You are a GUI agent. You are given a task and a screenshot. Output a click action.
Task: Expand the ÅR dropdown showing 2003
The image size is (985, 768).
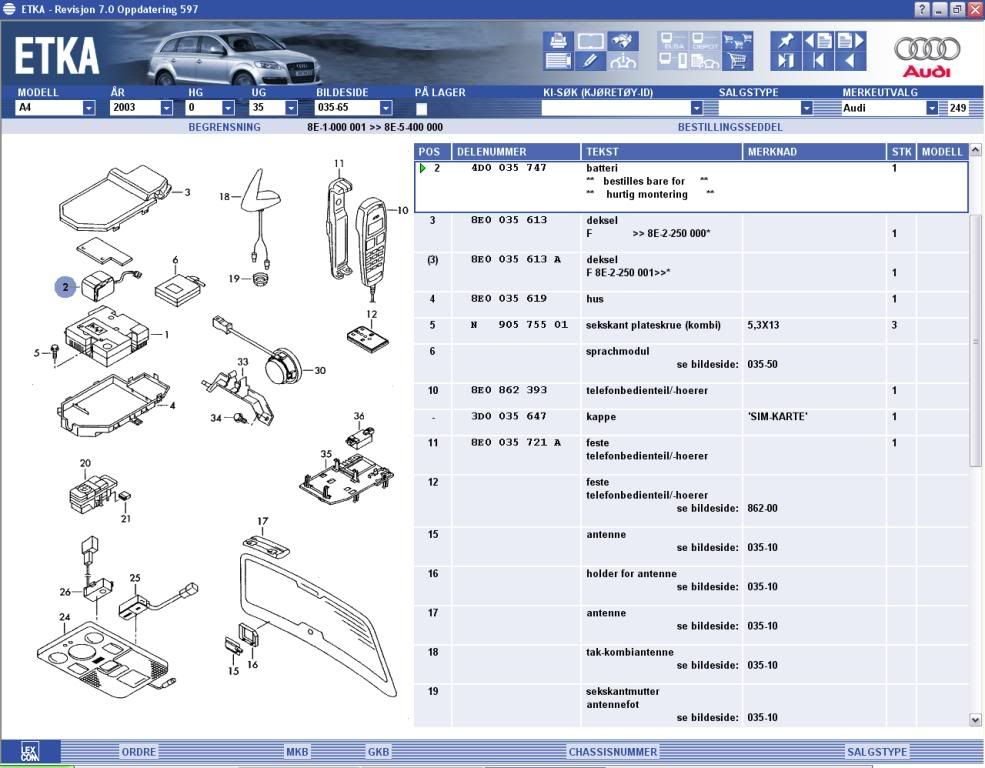tap(167, 108)
